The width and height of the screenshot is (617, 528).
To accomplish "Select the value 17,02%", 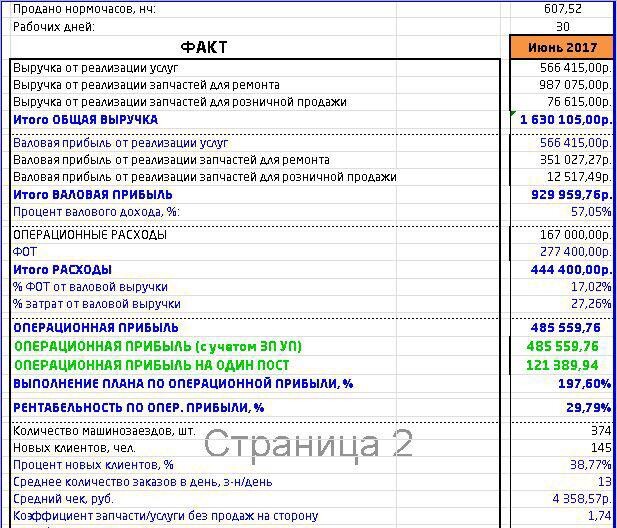I will (591, 287).
